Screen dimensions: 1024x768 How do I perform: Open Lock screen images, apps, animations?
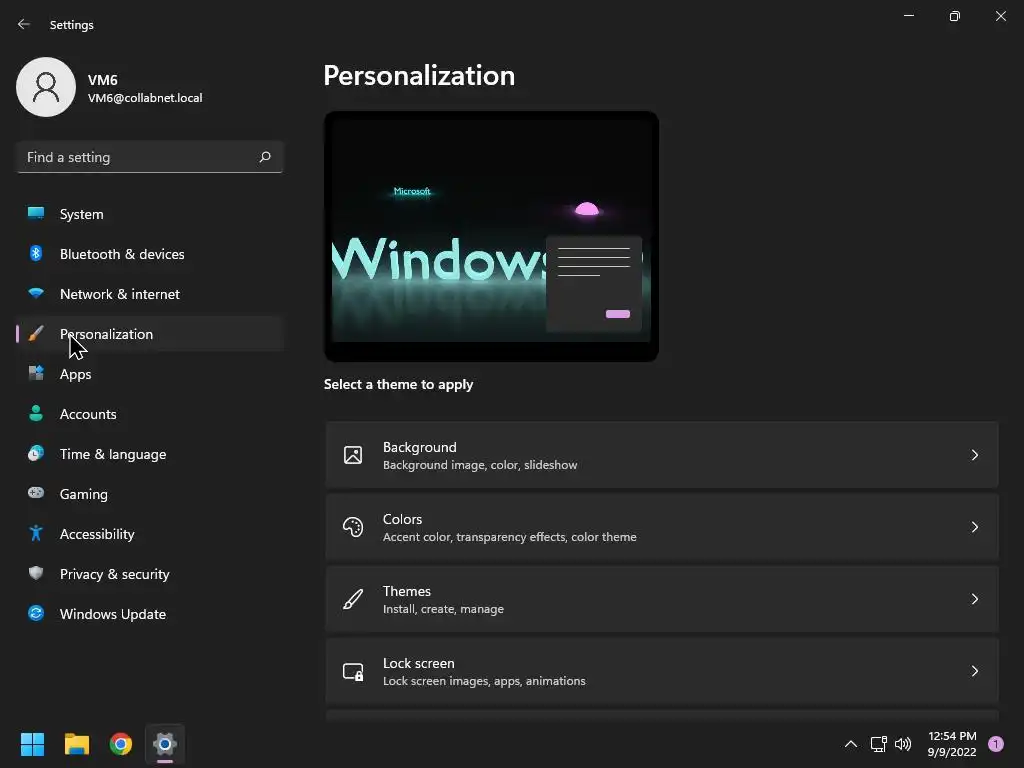tap(662, 671)
